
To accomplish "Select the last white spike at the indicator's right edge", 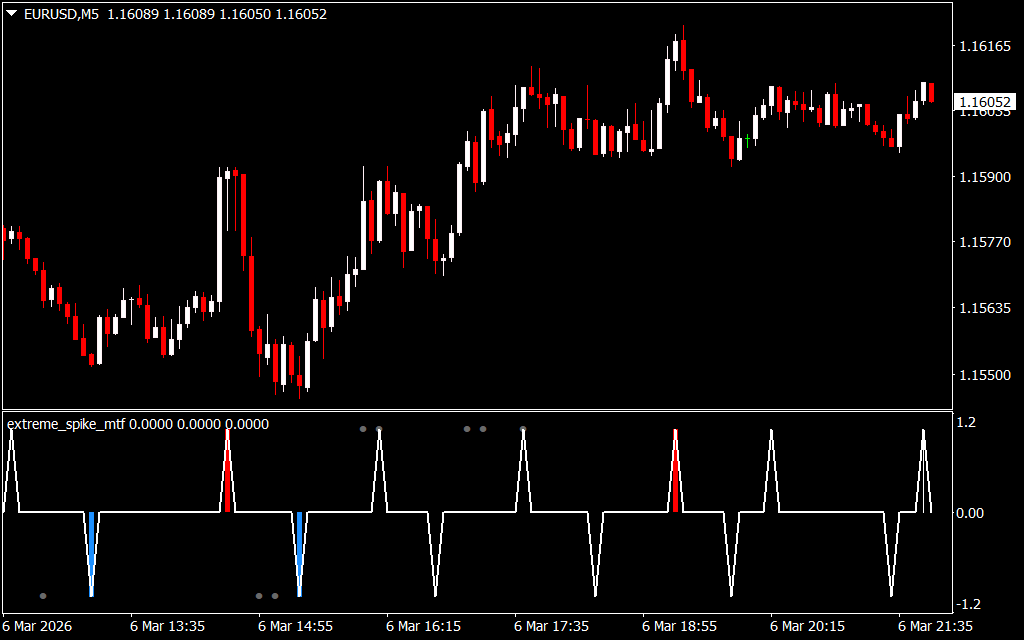I will (x=924, y=470).
